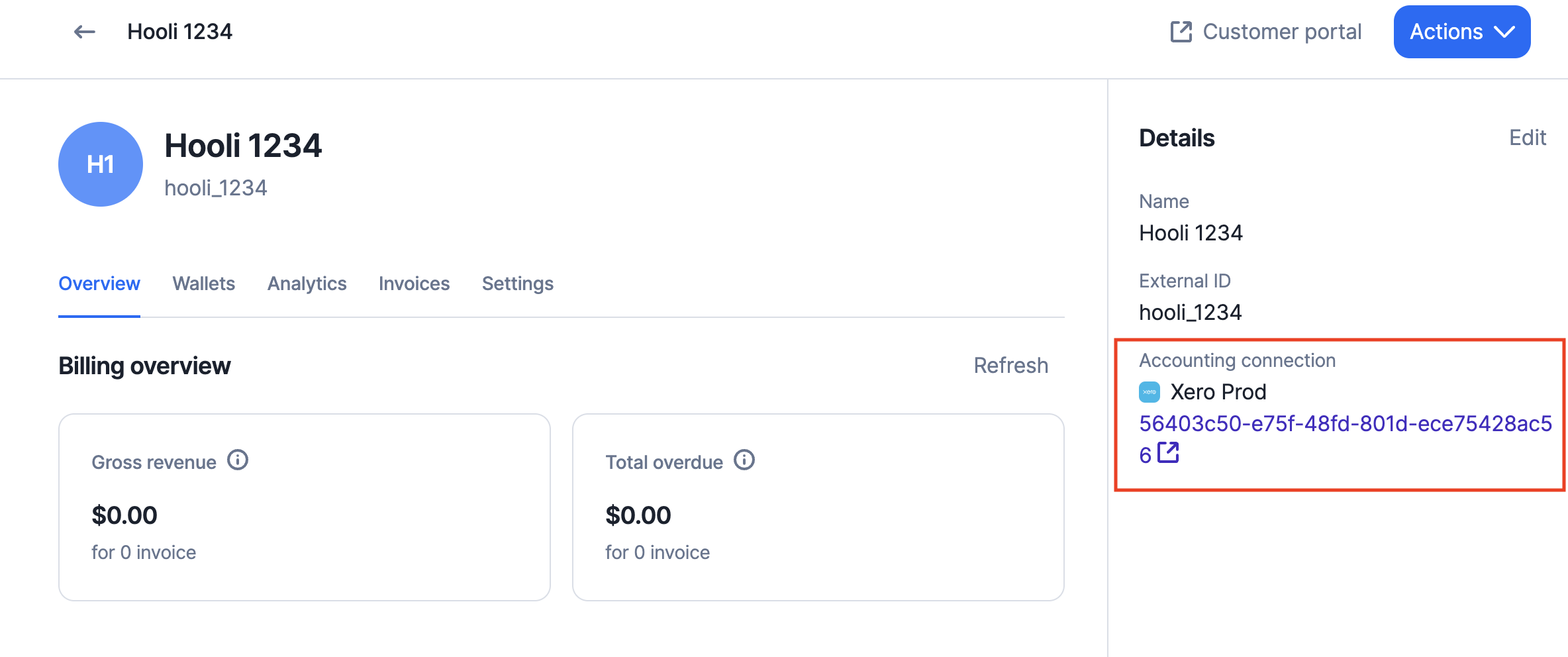Open the Xero ID 56403c50 link
1568x657 pixels.
click(x=1346, y=438)
